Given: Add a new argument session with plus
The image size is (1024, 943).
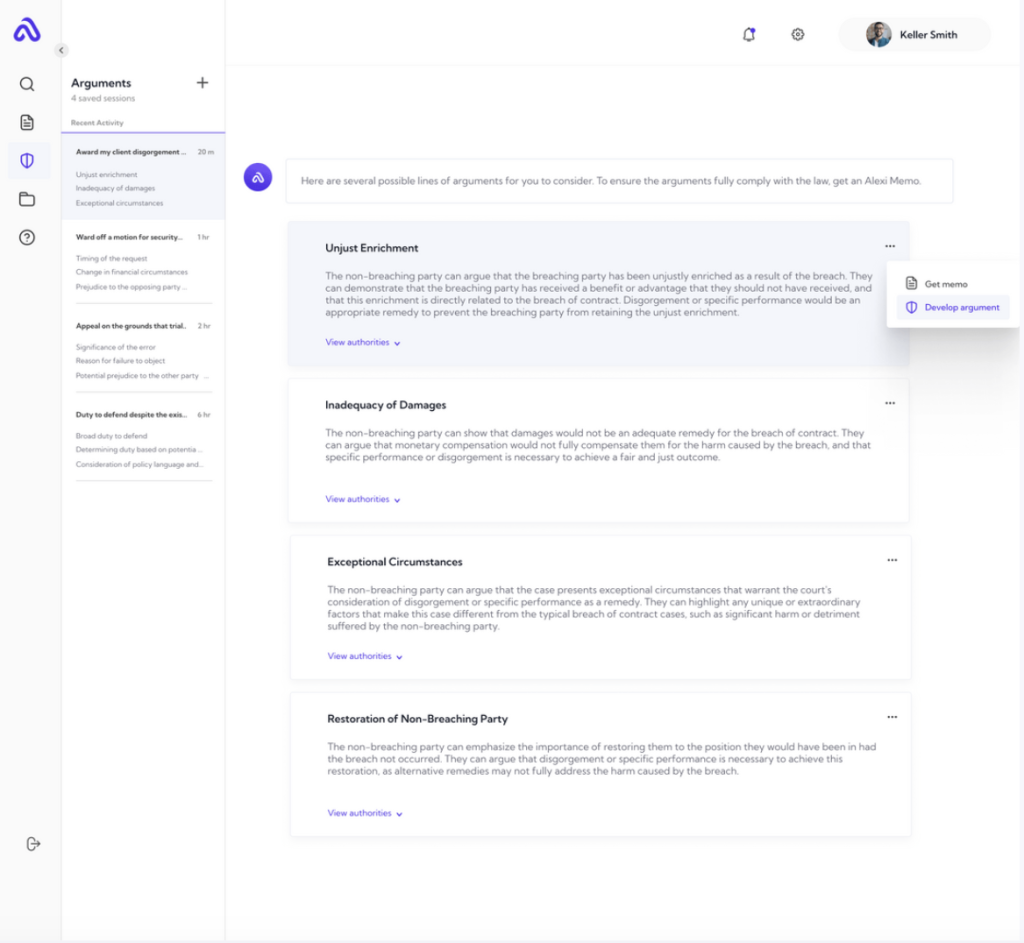Looking at the screenshot, I should click(202, 83).
